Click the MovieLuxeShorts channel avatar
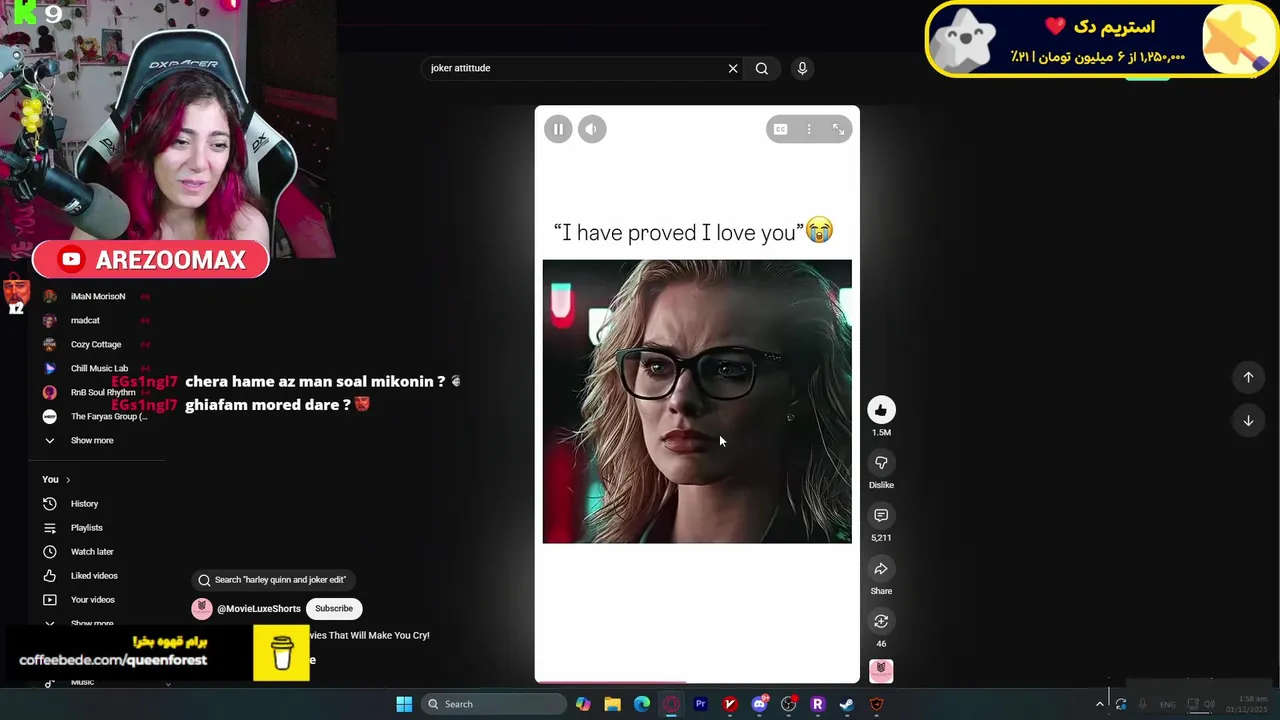Viewport: 1280px width, 720px height. click(202, 609)
